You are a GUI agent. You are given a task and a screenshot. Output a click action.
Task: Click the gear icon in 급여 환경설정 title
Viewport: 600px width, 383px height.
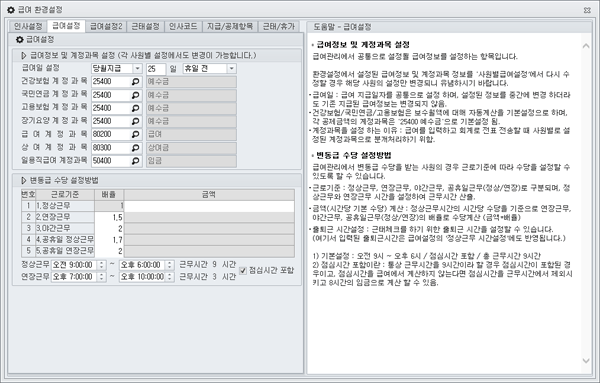pos(11,10)
